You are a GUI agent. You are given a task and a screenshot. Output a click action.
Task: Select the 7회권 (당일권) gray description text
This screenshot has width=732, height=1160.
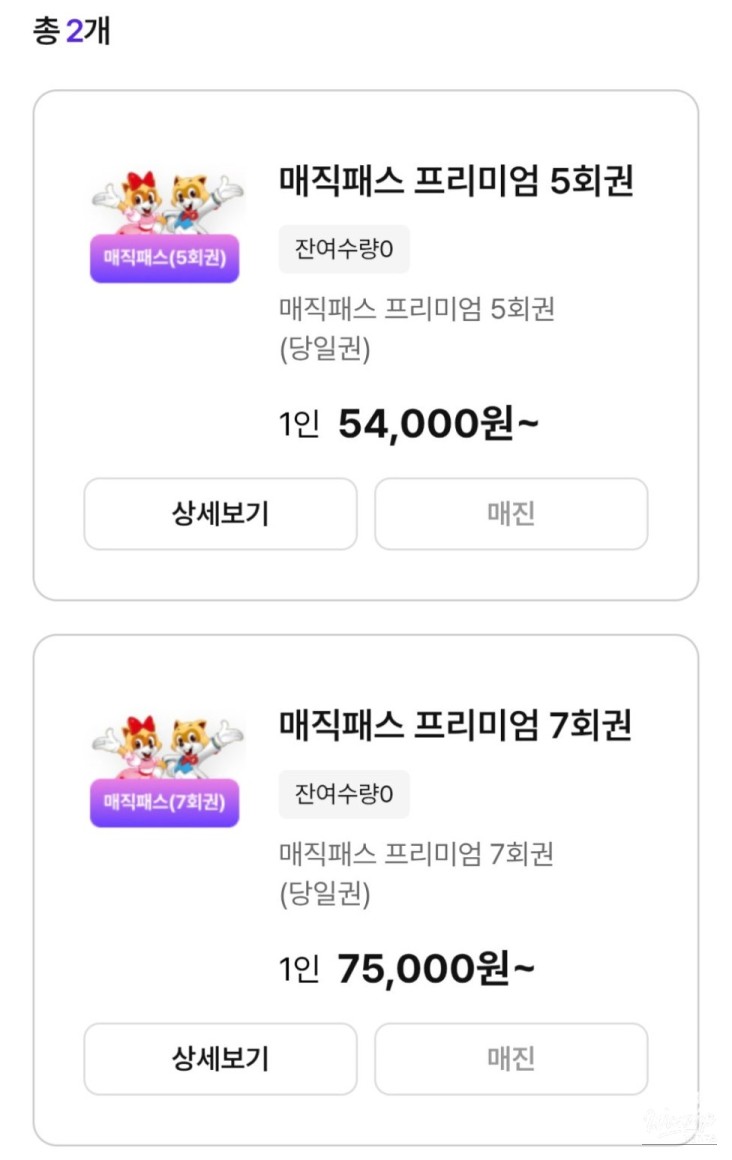click(x=416, y=873)
